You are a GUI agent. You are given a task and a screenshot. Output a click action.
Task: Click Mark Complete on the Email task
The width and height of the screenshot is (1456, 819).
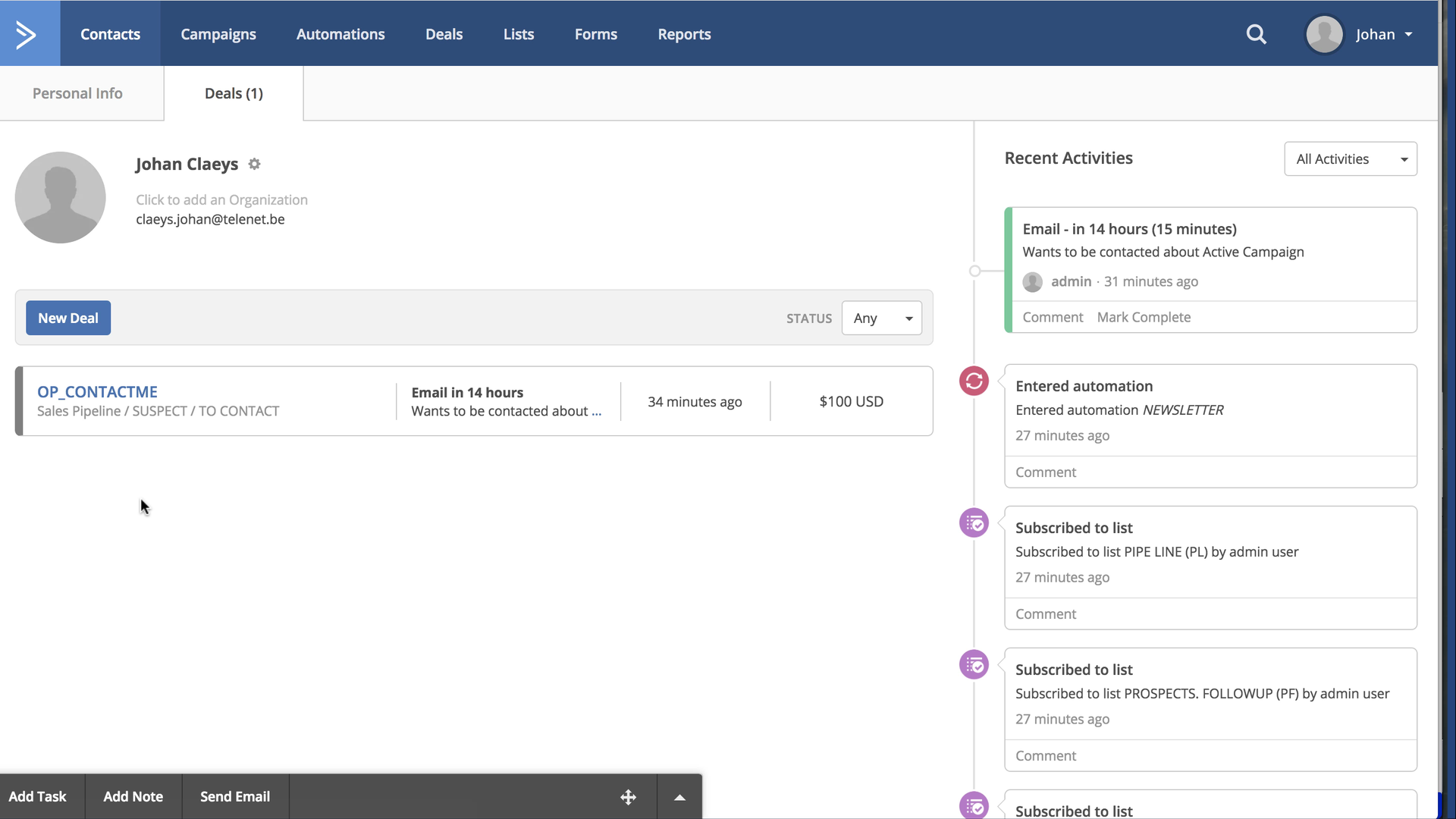1144,317
